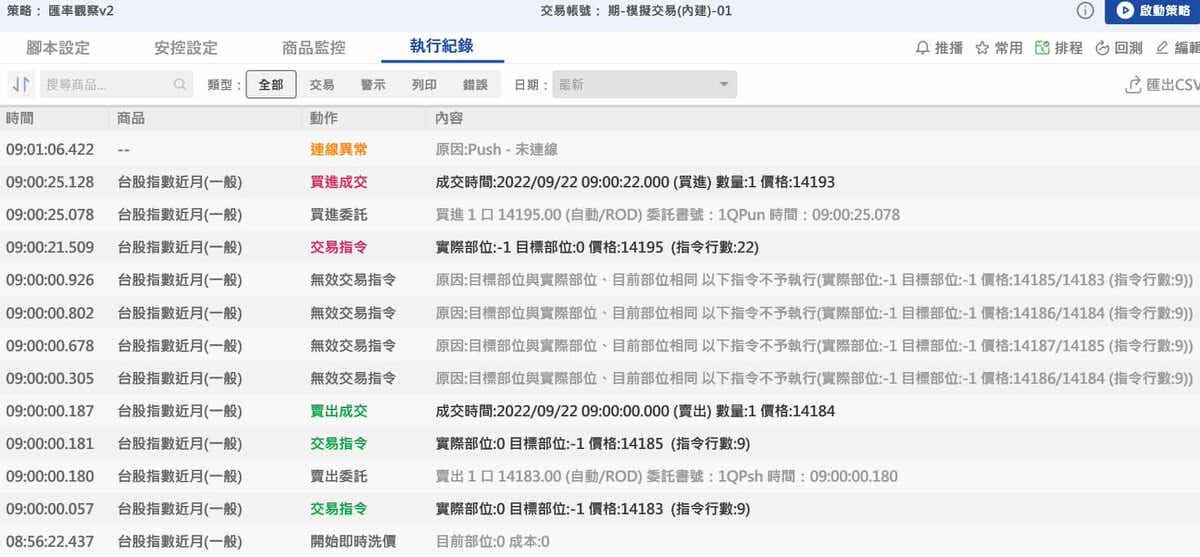The height and width of the screenshot is (557, 1200).
Task: Click 啟動策略 button
Action: pos(1152,11)
